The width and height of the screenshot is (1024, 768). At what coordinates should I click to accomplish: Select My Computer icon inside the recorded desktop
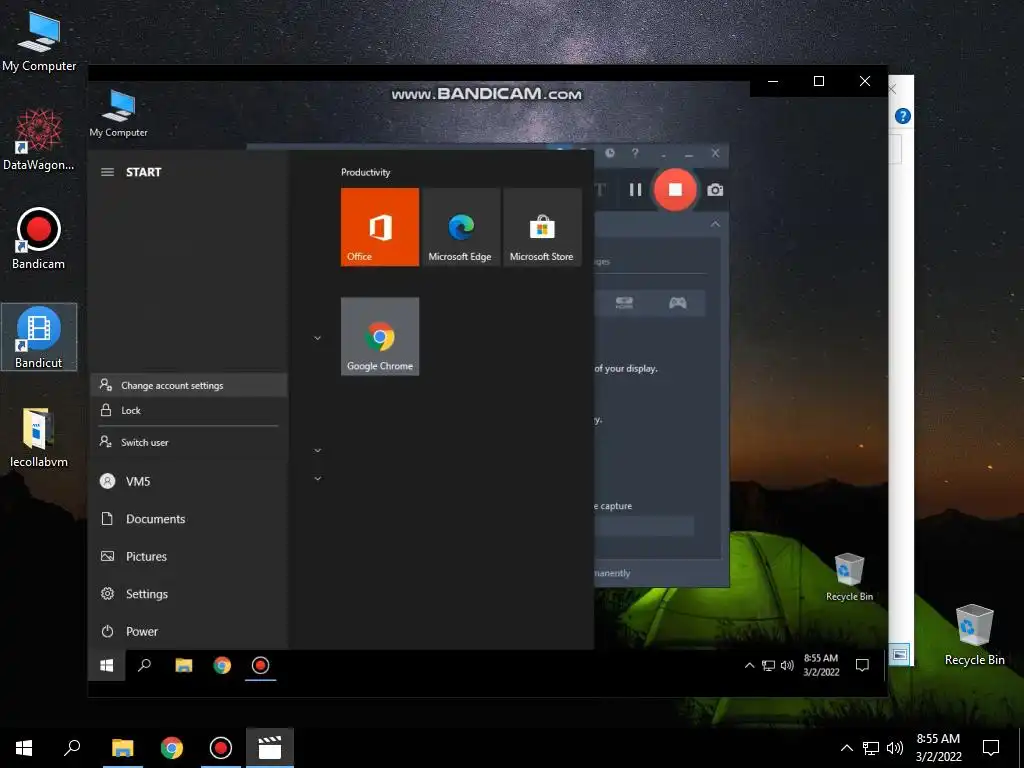tap(119, 114)
